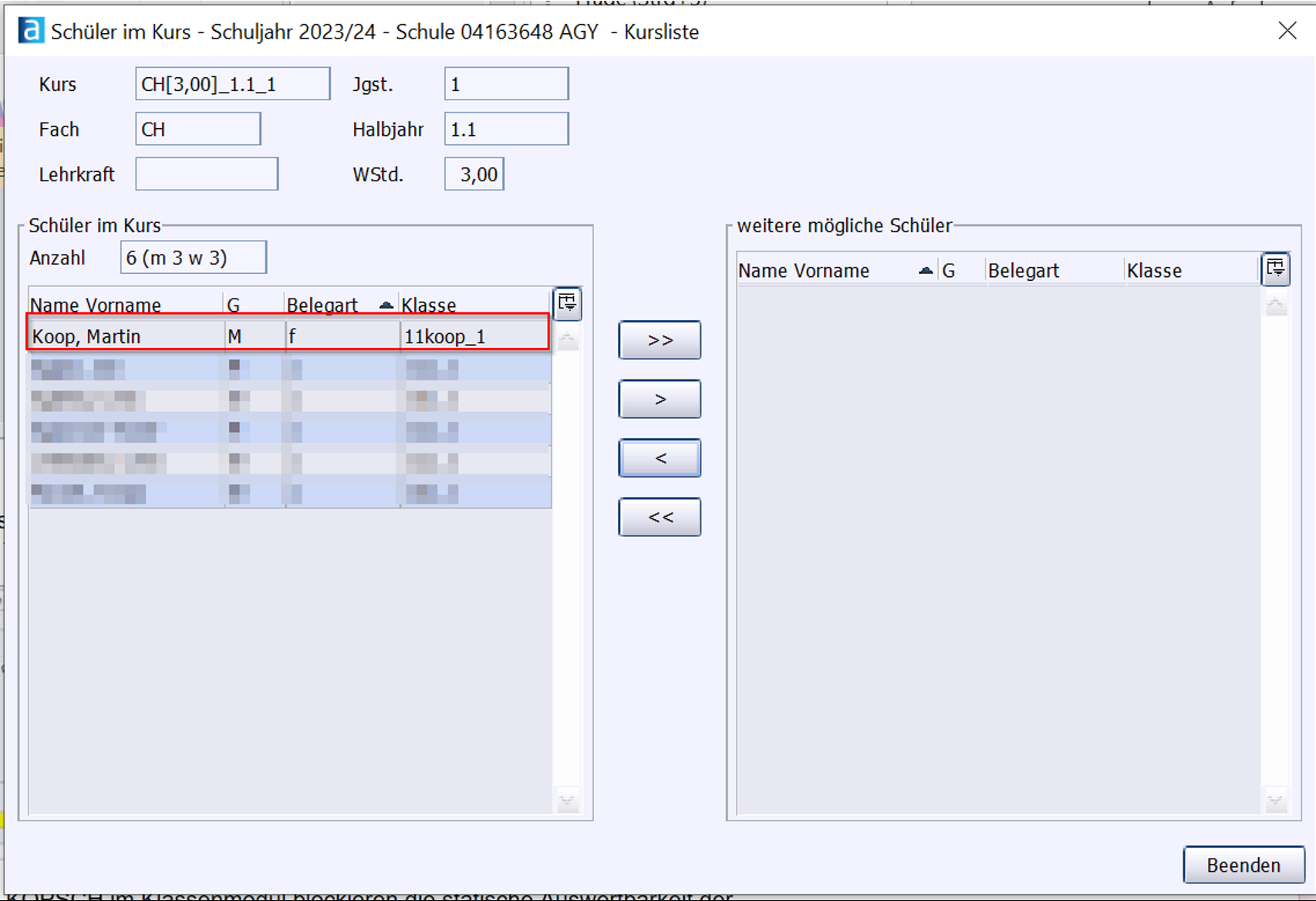The height and width of the screenshot is (901, 1316).
Task: Focus the Fach field containing CH
Action: pyautogui.click(x=198, y=129)
